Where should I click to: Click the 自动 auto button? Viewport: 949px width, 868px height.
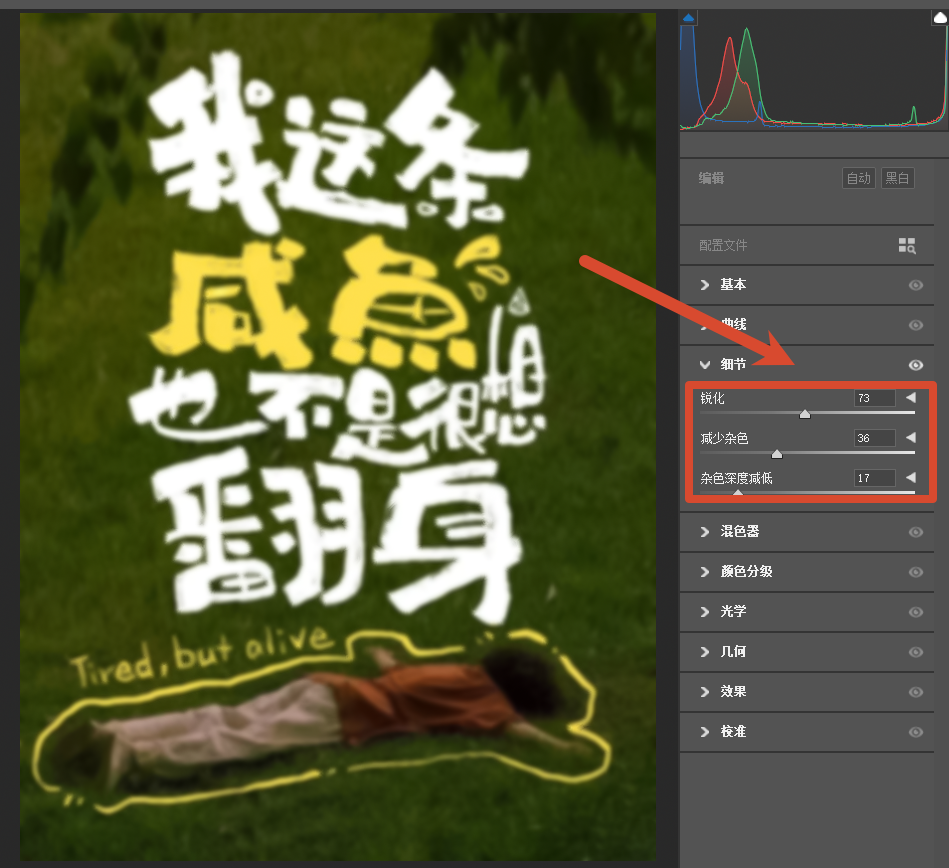tap(858, 178)
